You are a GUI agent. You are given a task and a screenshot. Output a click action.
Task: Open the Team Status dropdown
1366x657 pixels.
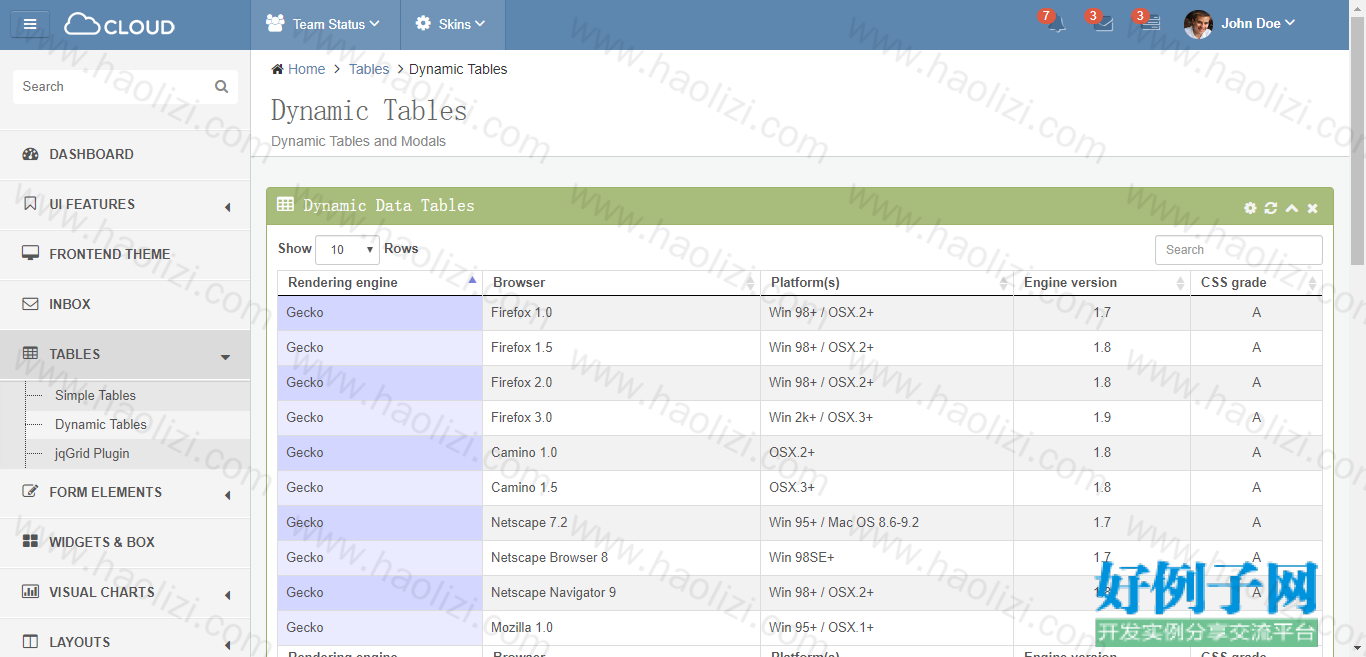tap(325, 25)
